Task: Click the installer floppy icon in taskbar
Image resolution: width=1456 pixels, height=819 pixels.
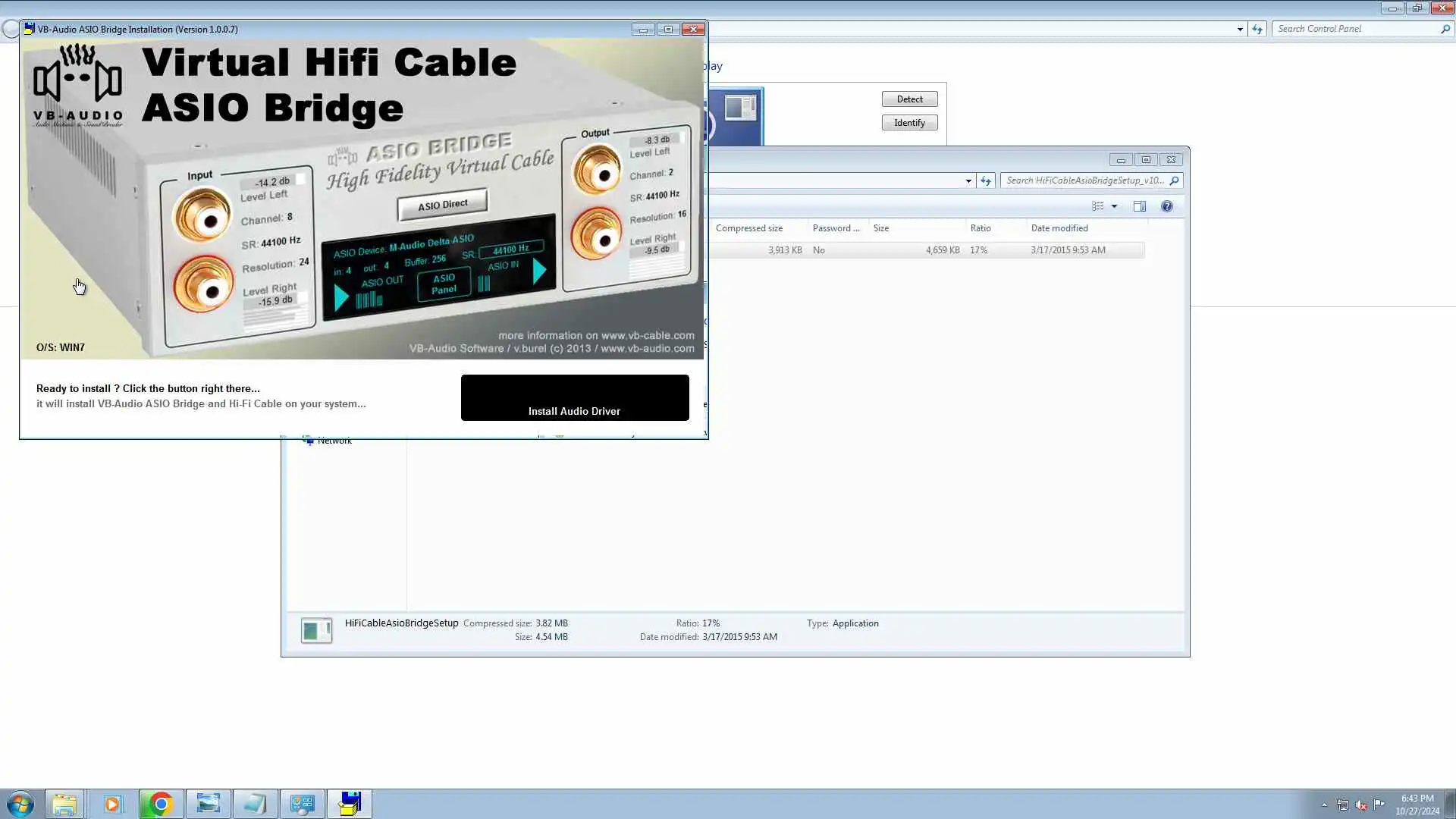Action: [350, 804]
